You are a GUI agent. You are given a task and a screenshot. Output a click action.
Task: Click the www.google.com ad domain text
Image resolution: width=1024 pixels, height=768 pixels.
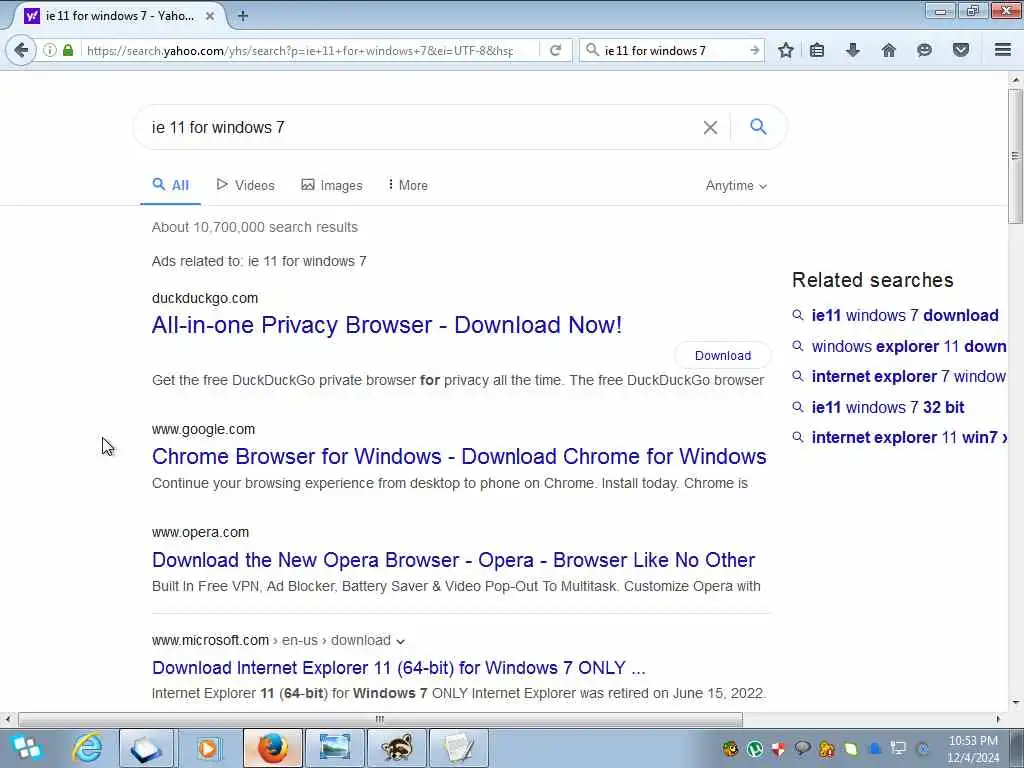203,429
